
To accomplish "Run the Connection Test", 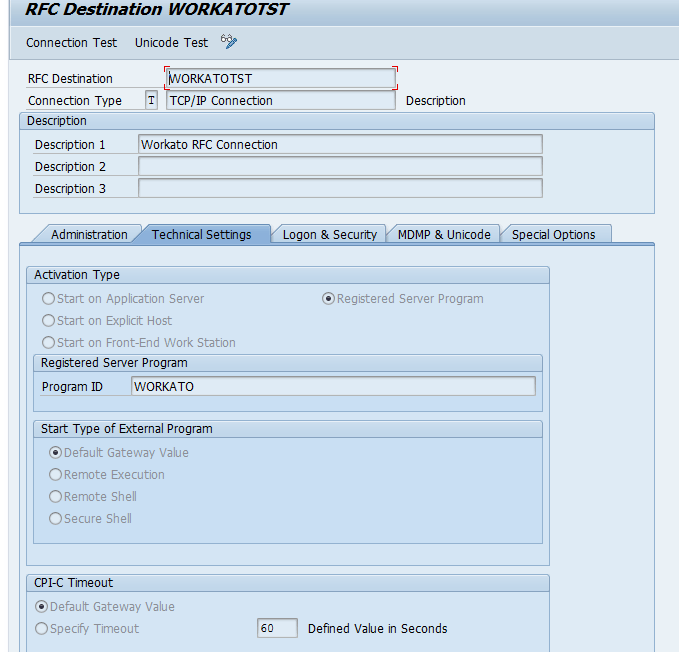I will [71, 43].
